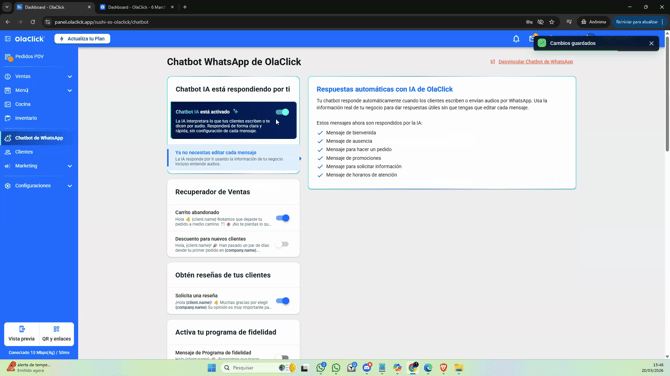Open Microsoft Edge from taskbar
This screenshot has width=670, height=376.
coord(428,368)
